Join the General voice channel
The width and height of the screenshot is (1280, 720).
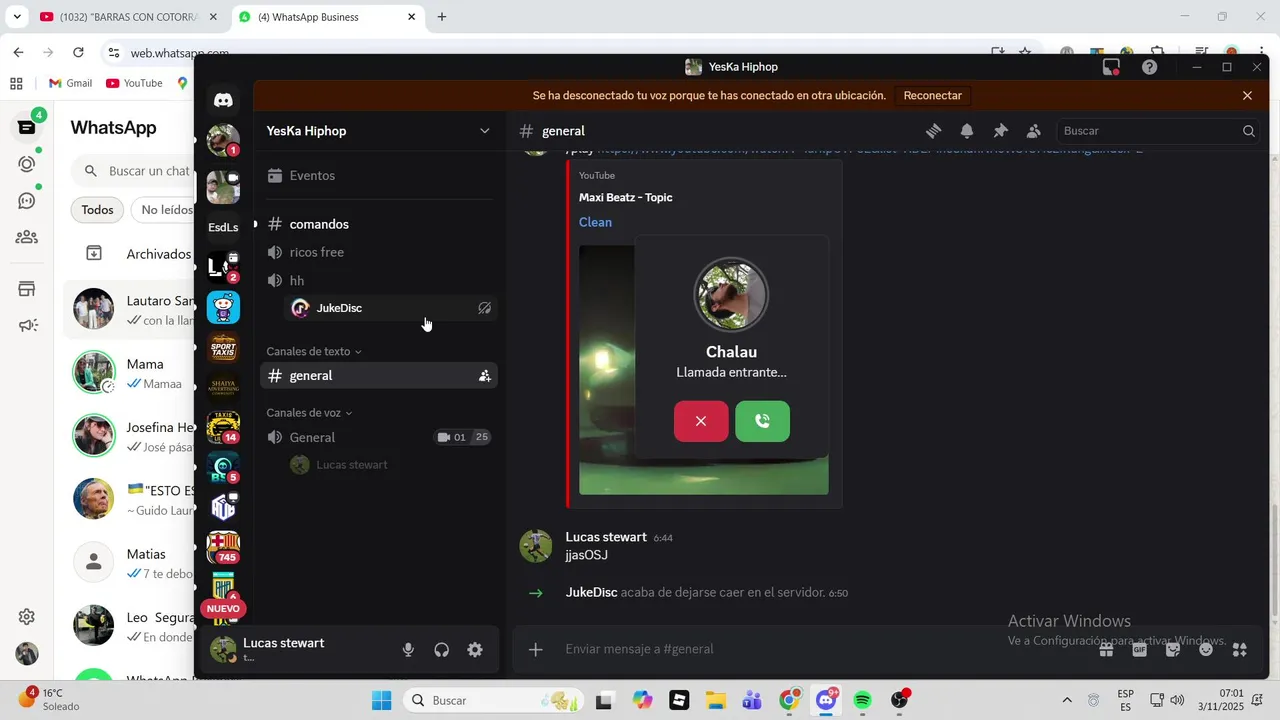pos(379,437)
